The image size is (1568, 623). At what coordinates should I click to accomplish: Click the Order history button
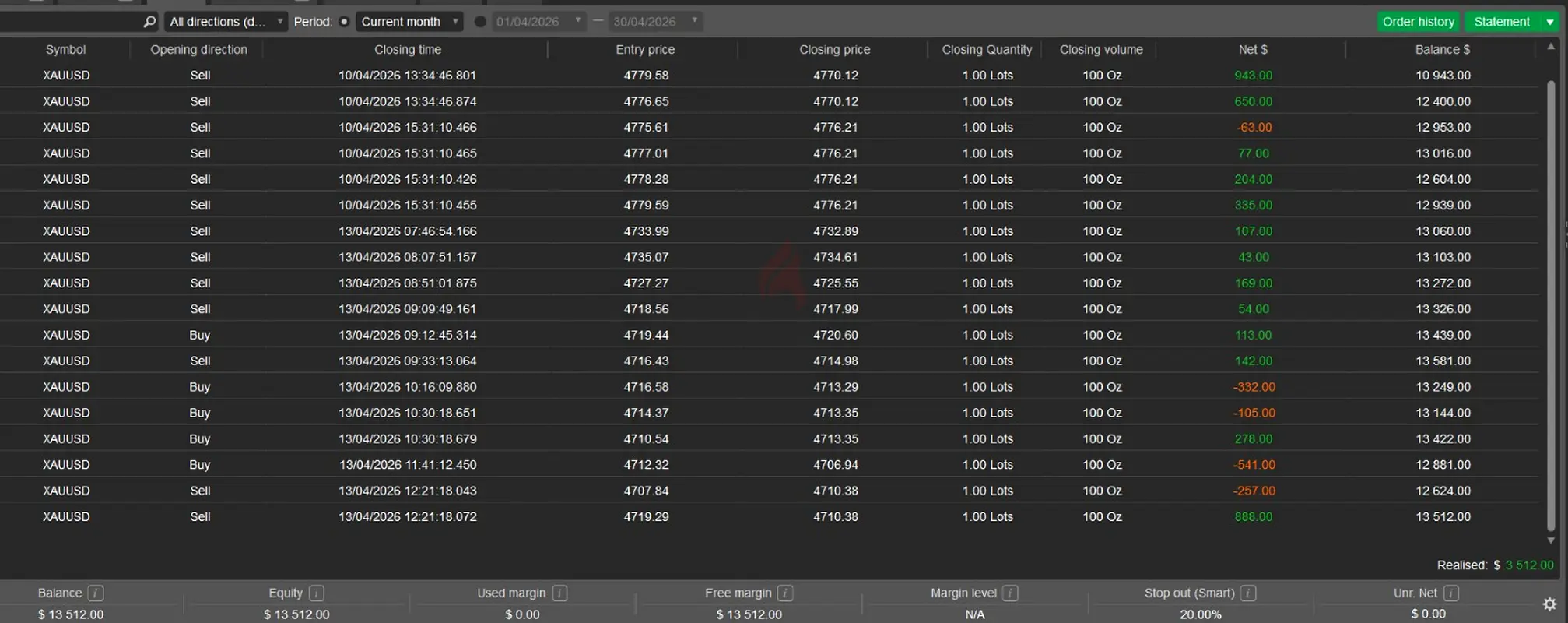1418,22
